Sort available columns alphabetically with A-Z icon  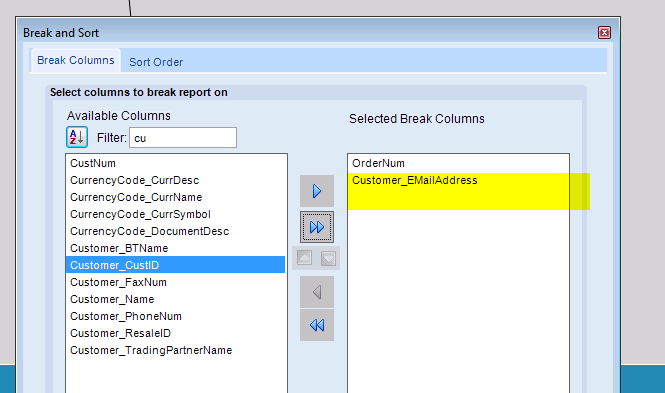[77, 137]
